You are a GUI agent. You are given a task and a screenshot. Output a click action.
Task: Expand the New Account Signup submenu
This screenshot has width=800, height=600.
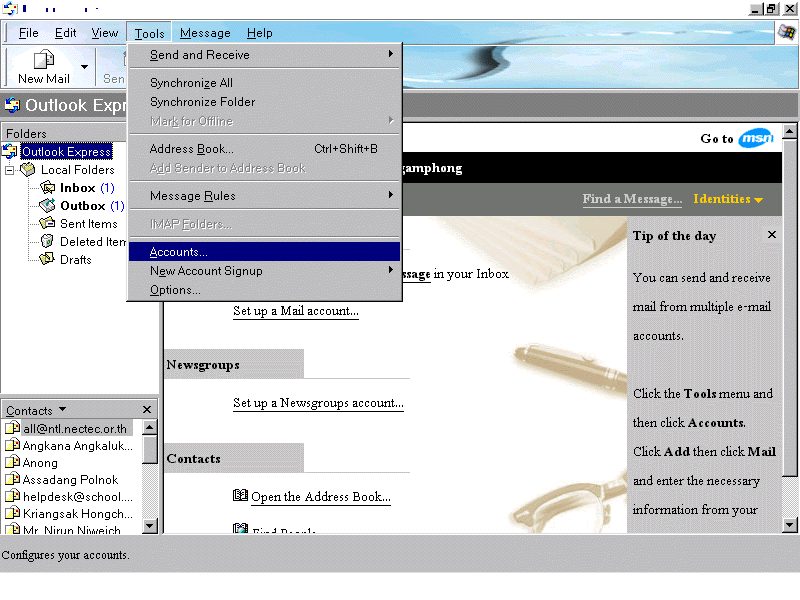[264, 270]
